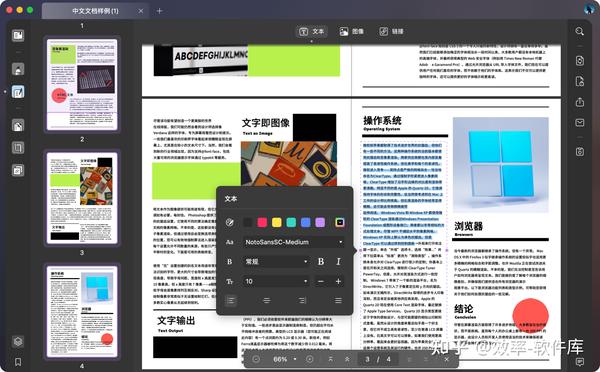Open search with the magnifier icon
Viewport: 600px width, 372px height.
[x=579, y=31]
